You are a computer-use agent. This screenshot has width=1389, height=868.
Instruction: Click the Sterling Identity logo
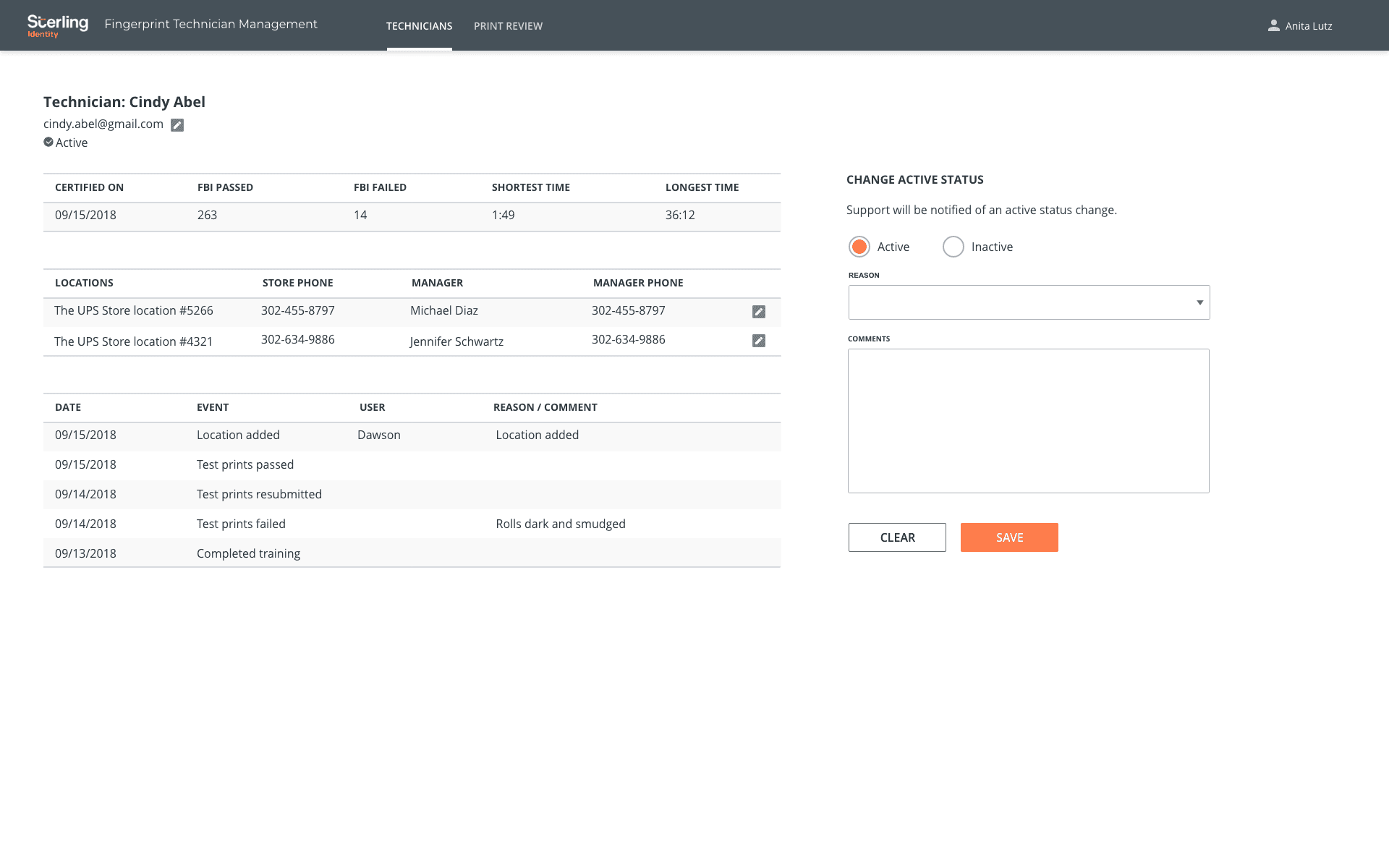tap(57, 26)
